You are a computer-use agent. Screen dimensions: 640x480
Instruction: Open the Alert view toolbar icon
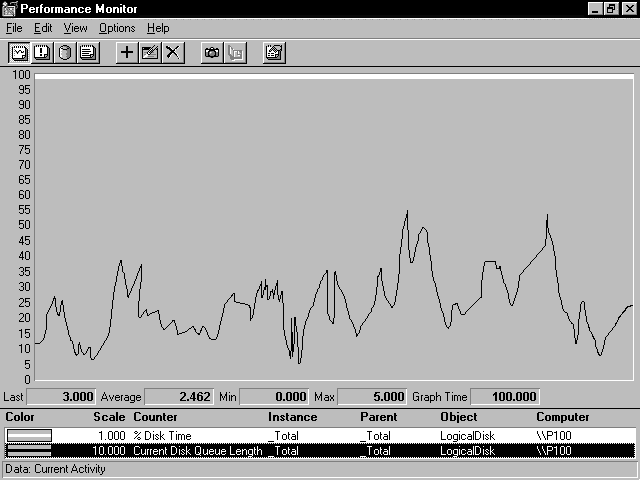[42, 53]
